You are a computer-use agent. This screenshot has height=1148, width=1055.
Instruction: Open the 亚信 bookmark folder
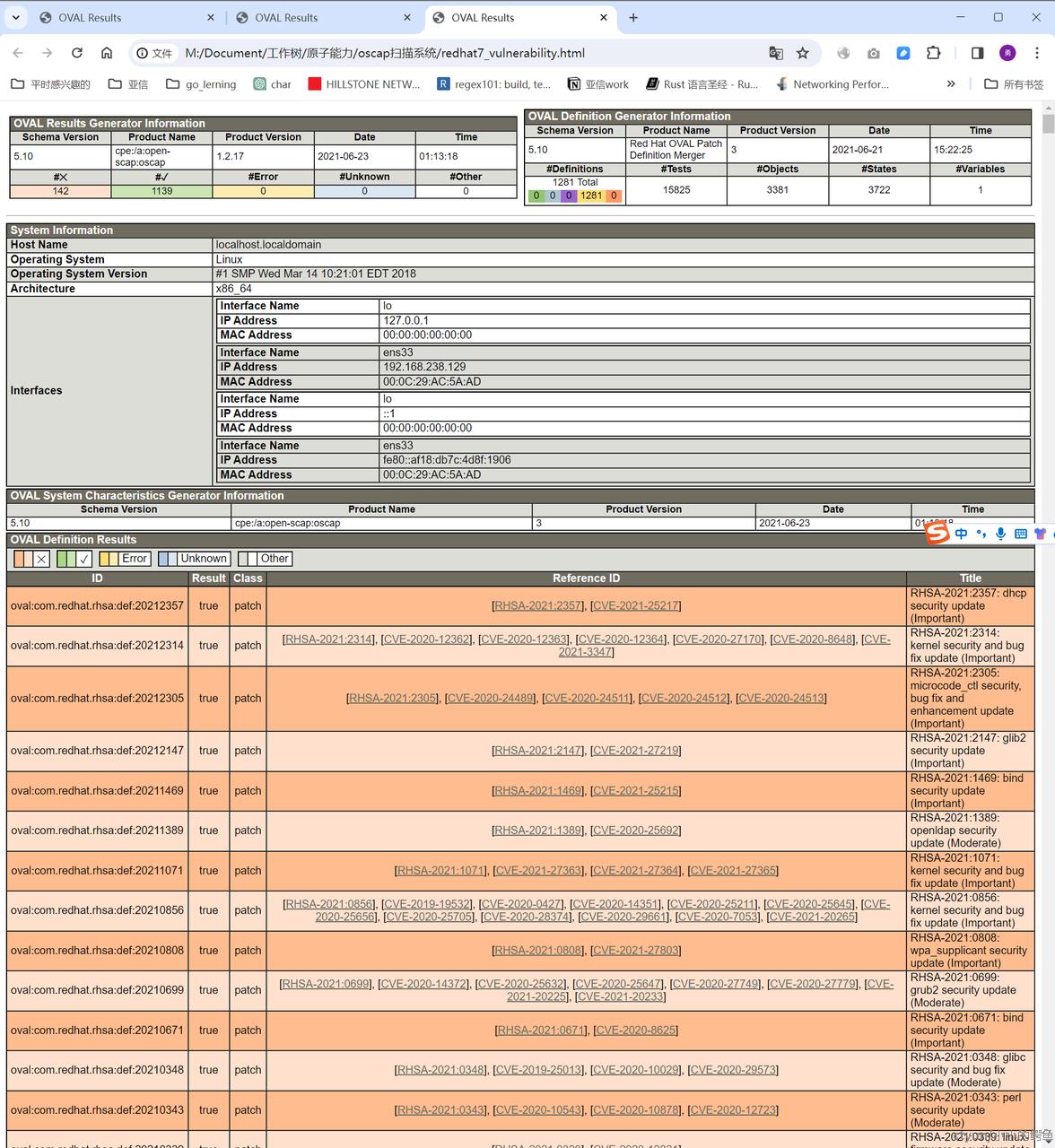pos(127,84)
